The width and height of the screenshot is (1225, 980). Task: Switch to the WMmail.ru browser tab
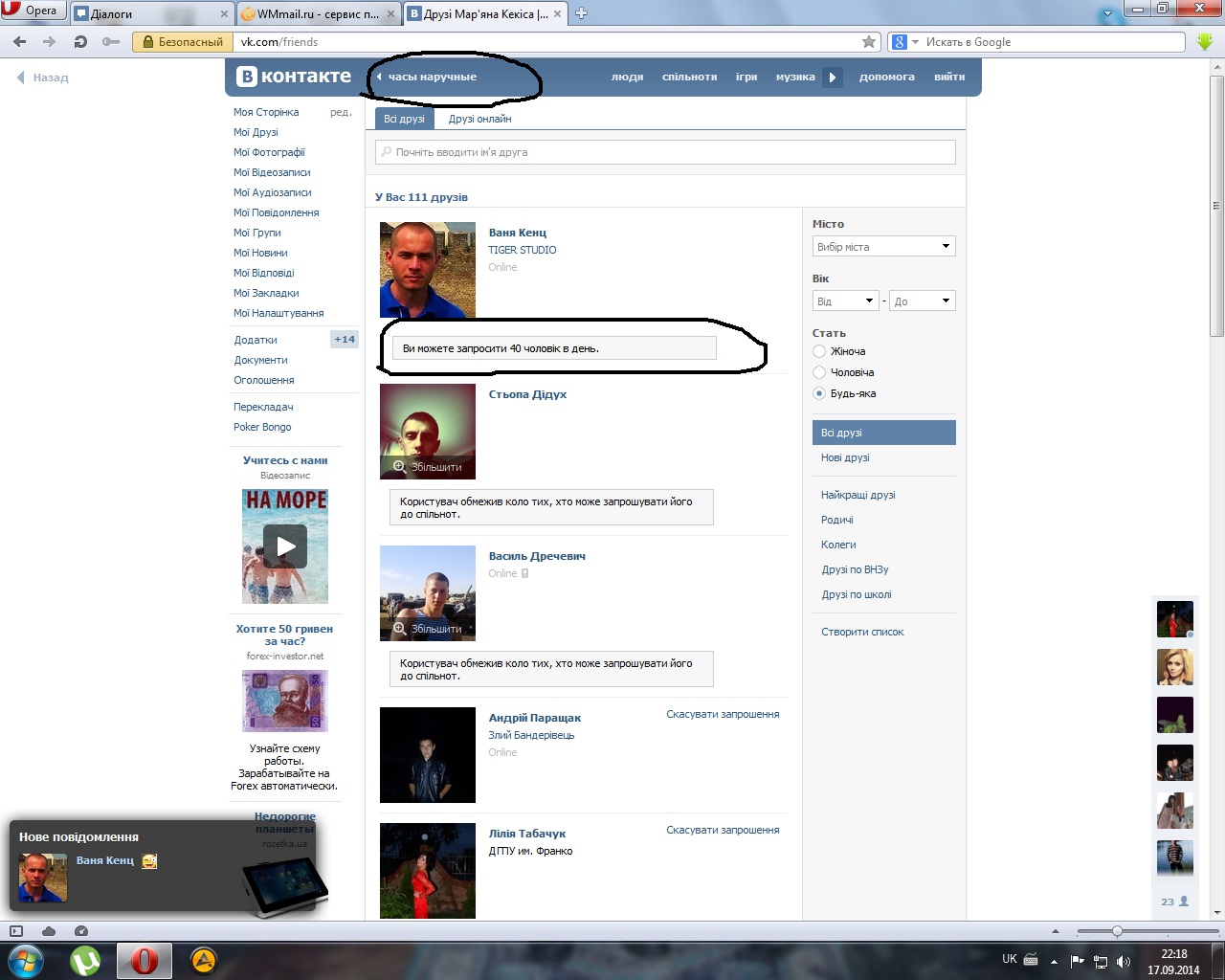(x=318, y=14)
